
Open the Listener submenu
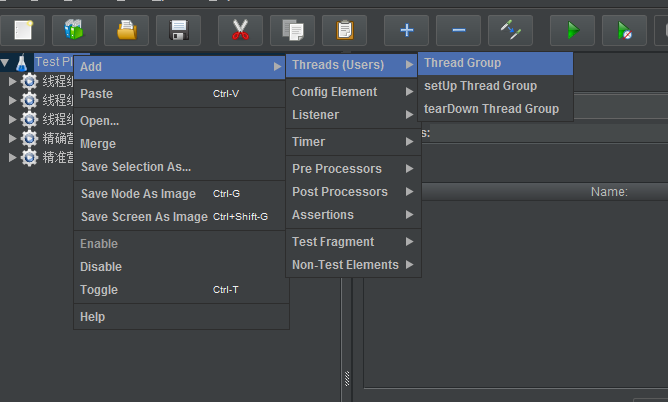(353, 115)
